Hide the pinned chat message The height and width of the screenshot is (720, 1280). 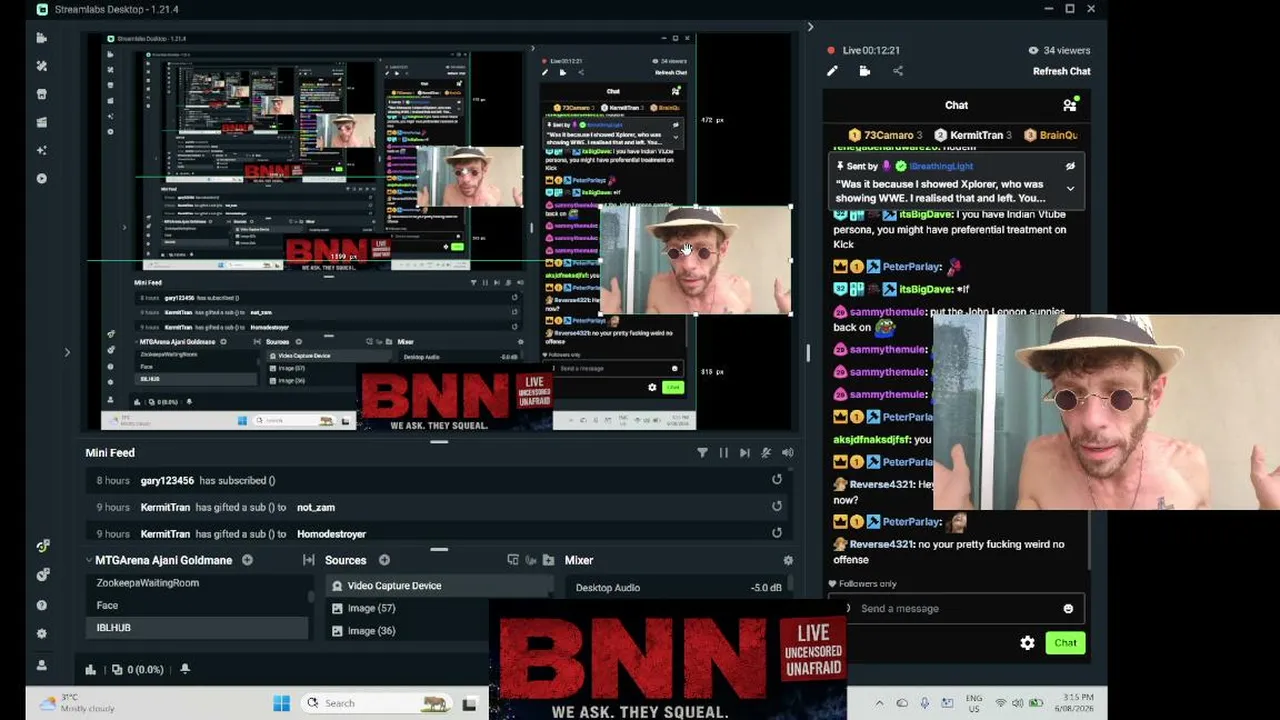[1070, 166]
